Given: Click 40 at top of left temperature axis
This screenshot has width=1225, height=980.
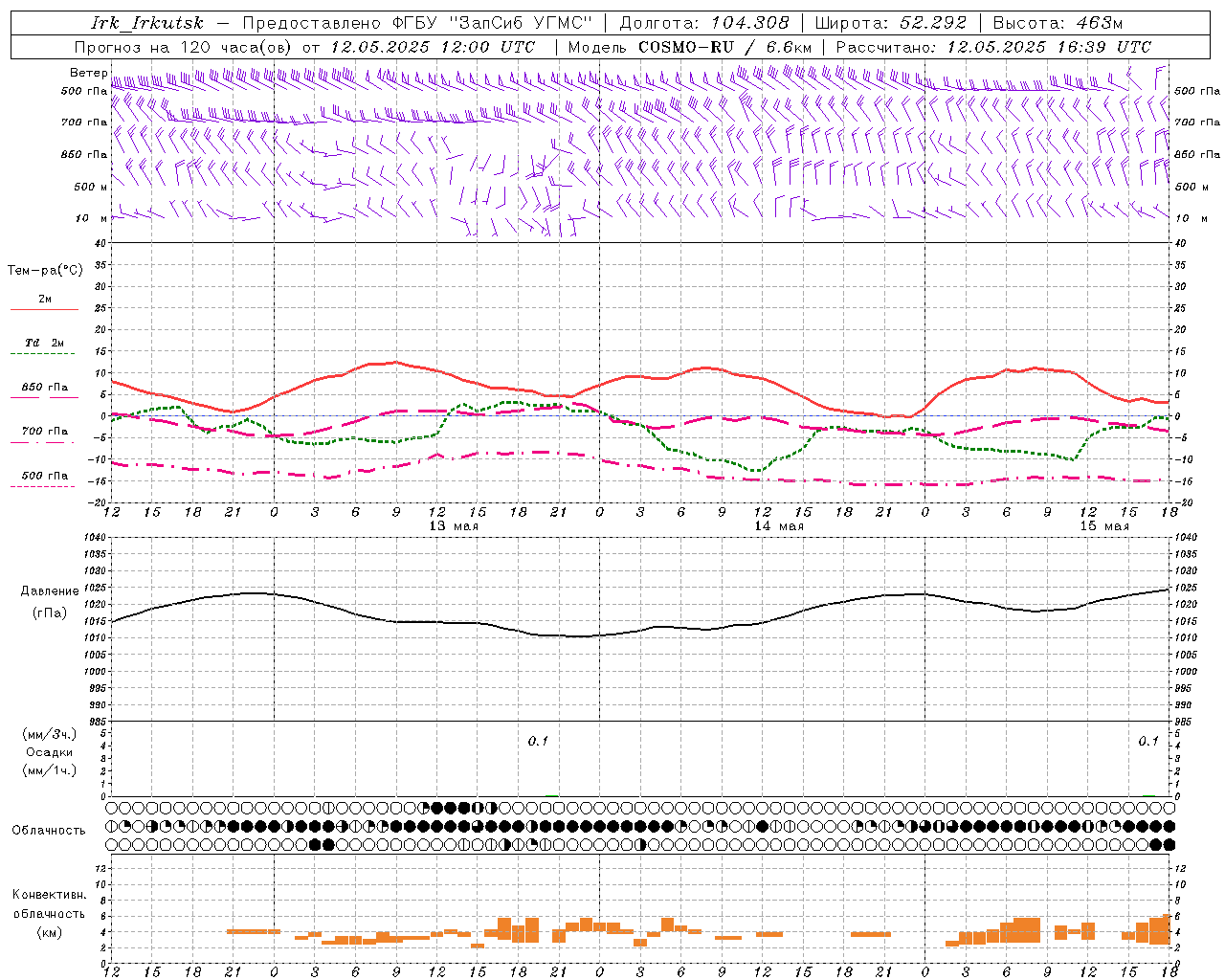Looking at the screenshot, I should [x=100, y=244].
